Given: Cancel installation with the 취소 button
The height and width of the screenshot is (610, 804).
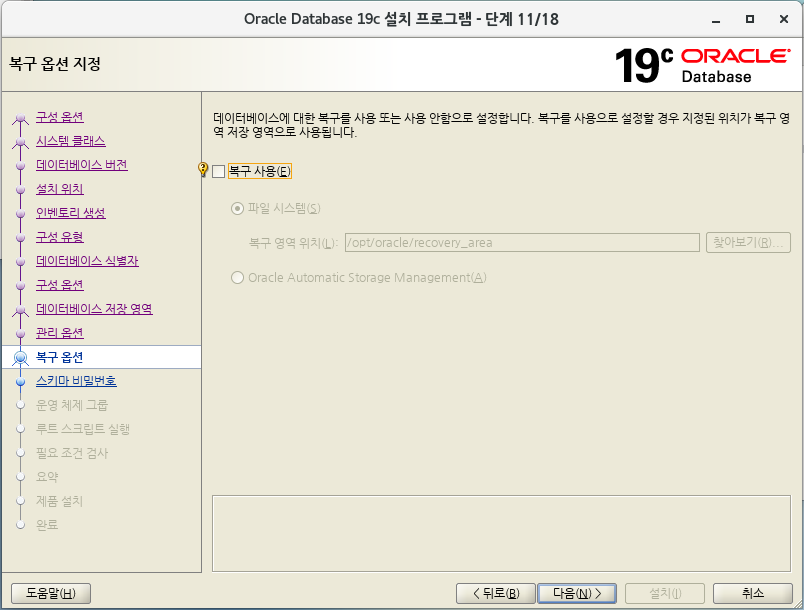Looking at the screenshot, I should click(x=753, y=594).
